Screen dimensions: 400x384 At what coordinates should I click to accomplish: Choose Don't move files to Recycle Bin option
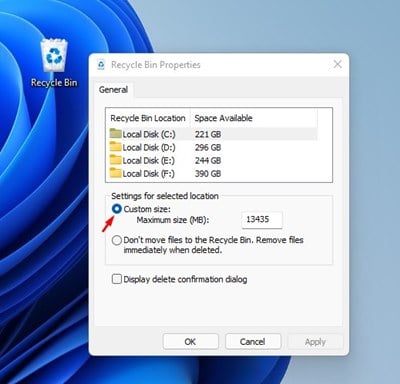[117, 240]
